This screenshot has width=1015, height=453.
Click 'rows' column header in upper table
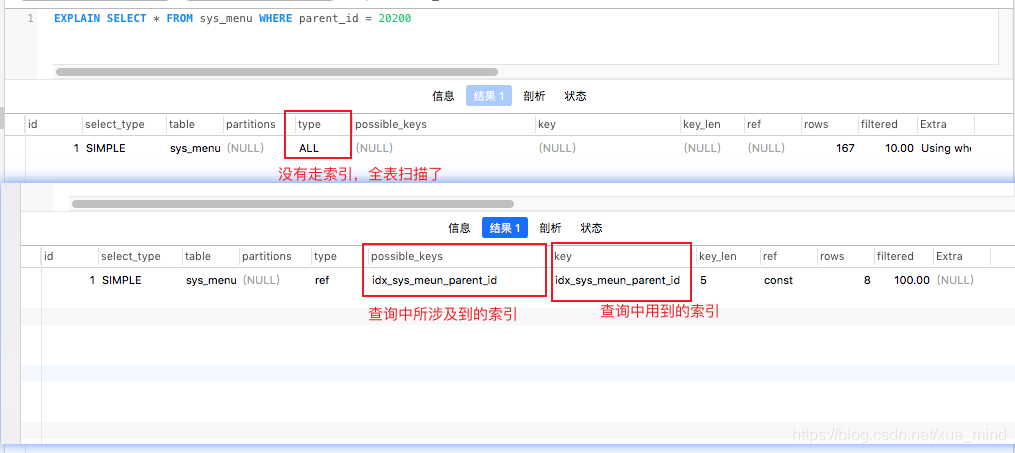(x=816, y=124)
